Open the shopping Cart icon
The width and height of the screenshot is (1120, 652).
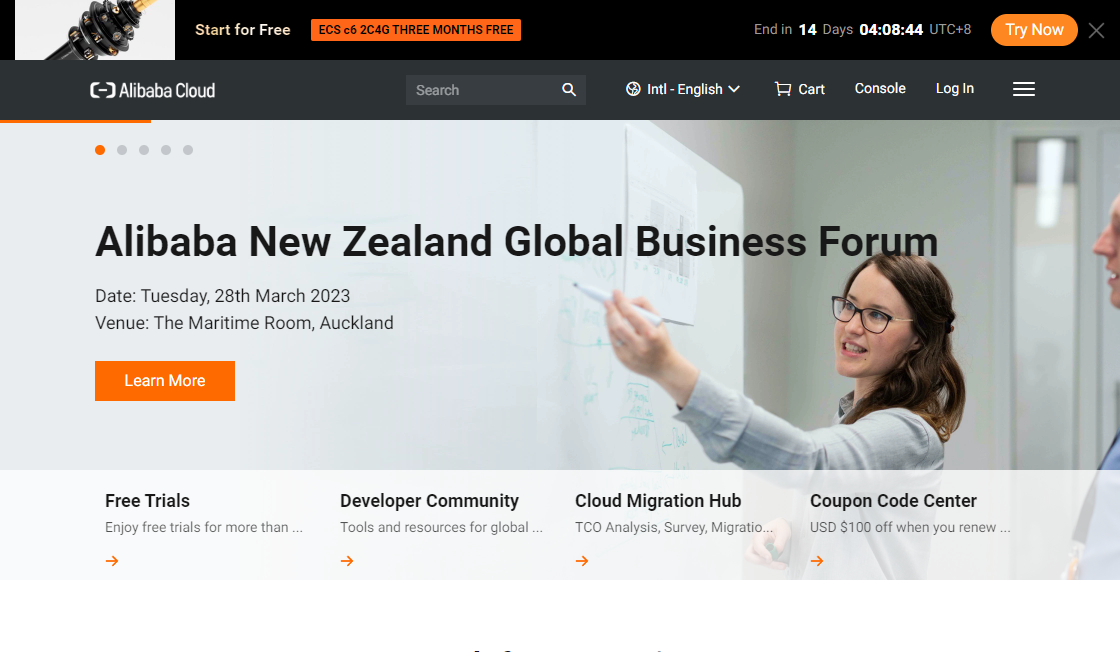[783, 89]
